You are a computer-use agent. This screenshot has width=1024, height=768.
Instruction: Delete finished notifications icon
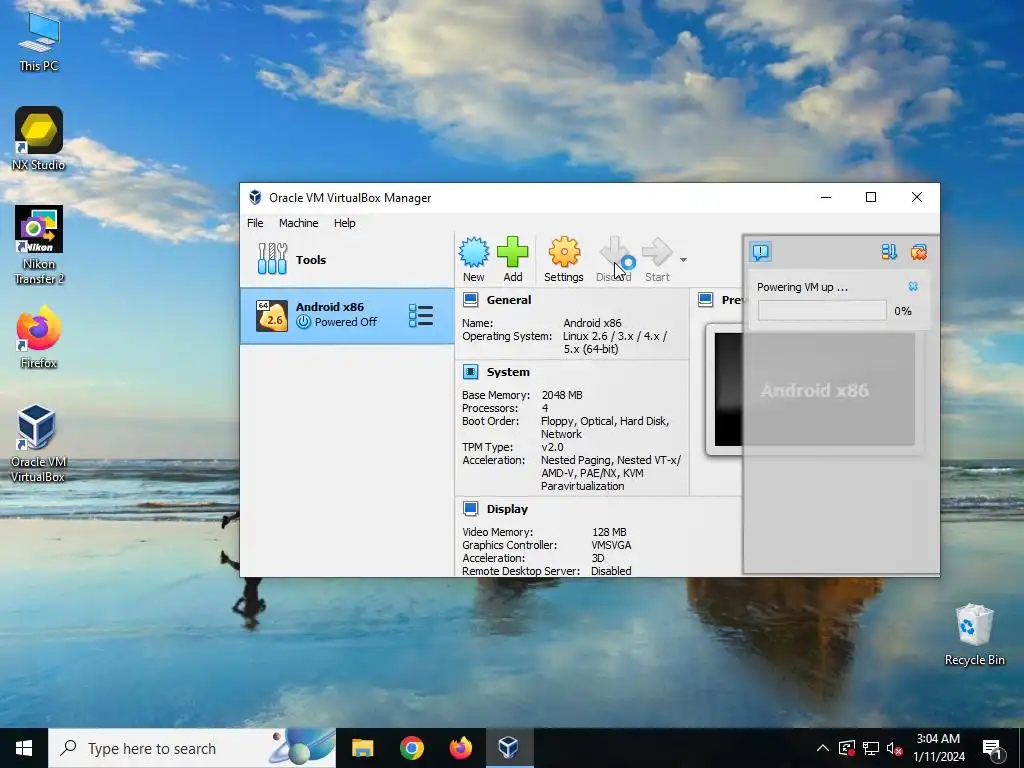pyautogui.click(x=919, y=252)
